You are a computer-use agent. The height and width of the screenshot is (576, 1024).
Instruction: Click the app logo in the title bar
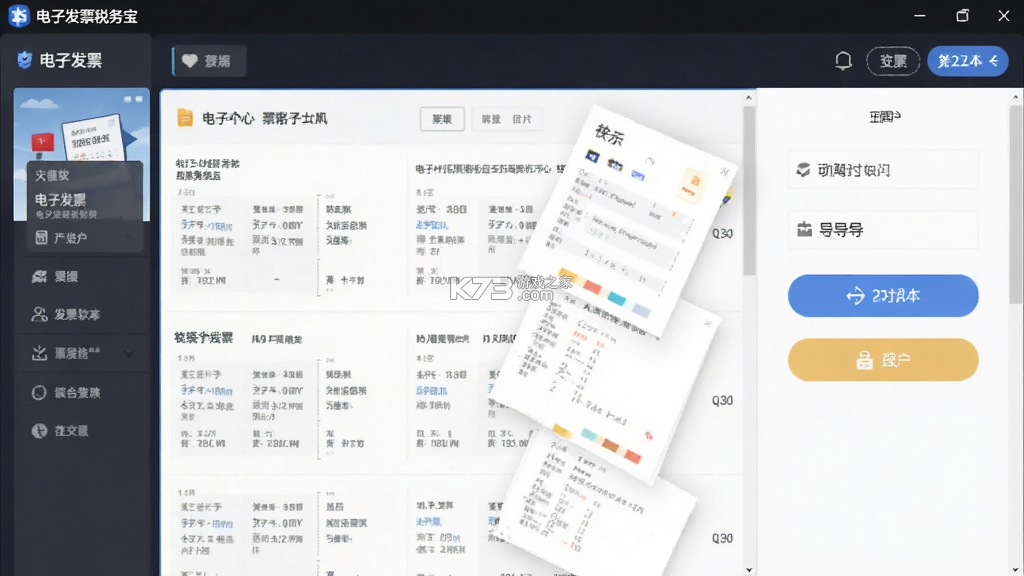tap(19, 16)
